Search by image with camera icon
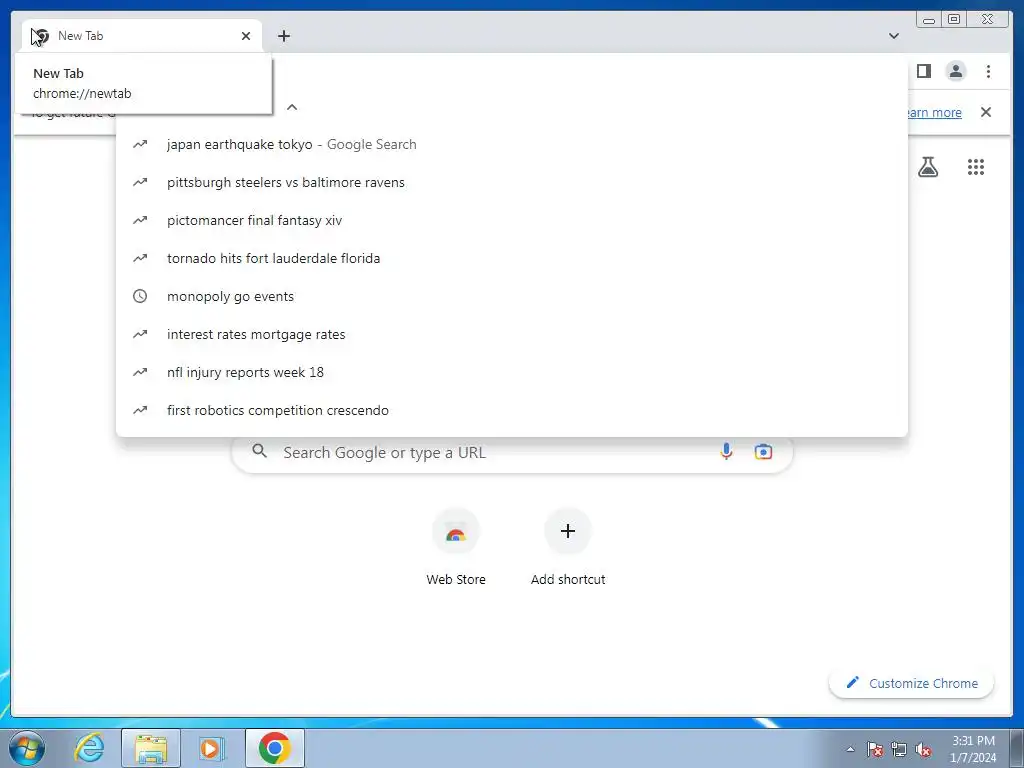 point(763,451)
